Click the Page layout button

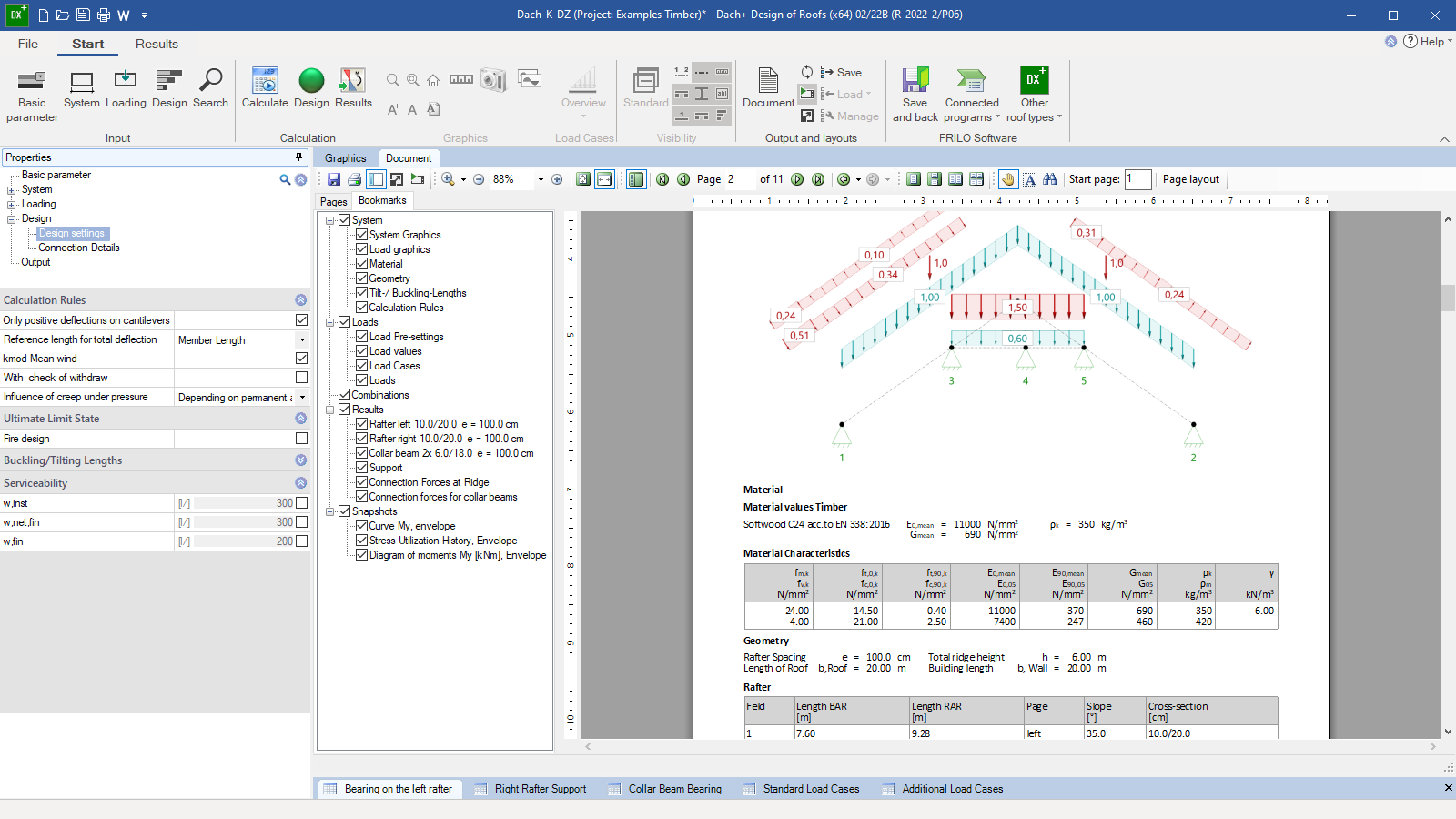[x=1190, y=179]
